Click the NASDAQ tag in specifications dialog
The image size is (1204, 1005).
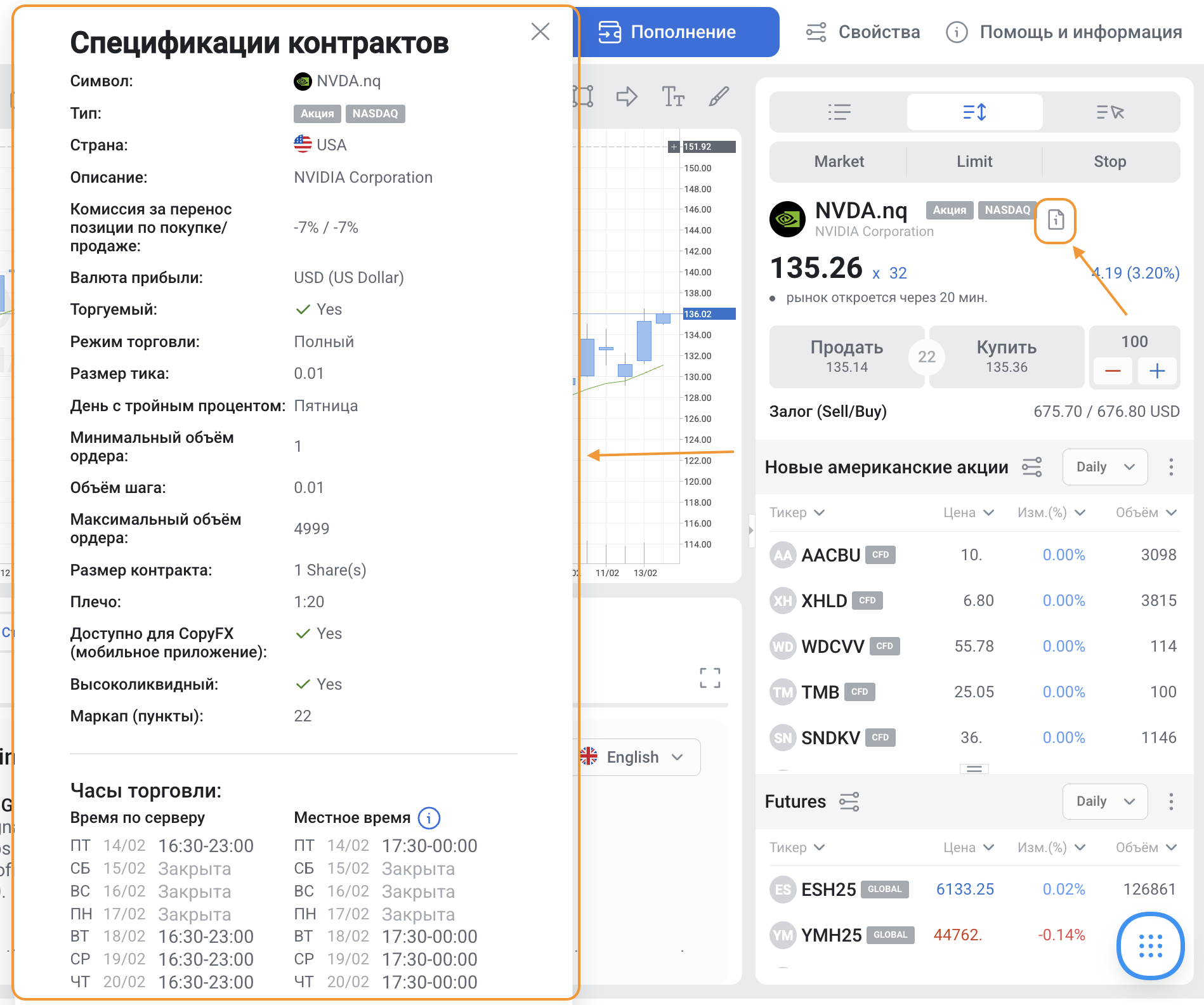375,114
